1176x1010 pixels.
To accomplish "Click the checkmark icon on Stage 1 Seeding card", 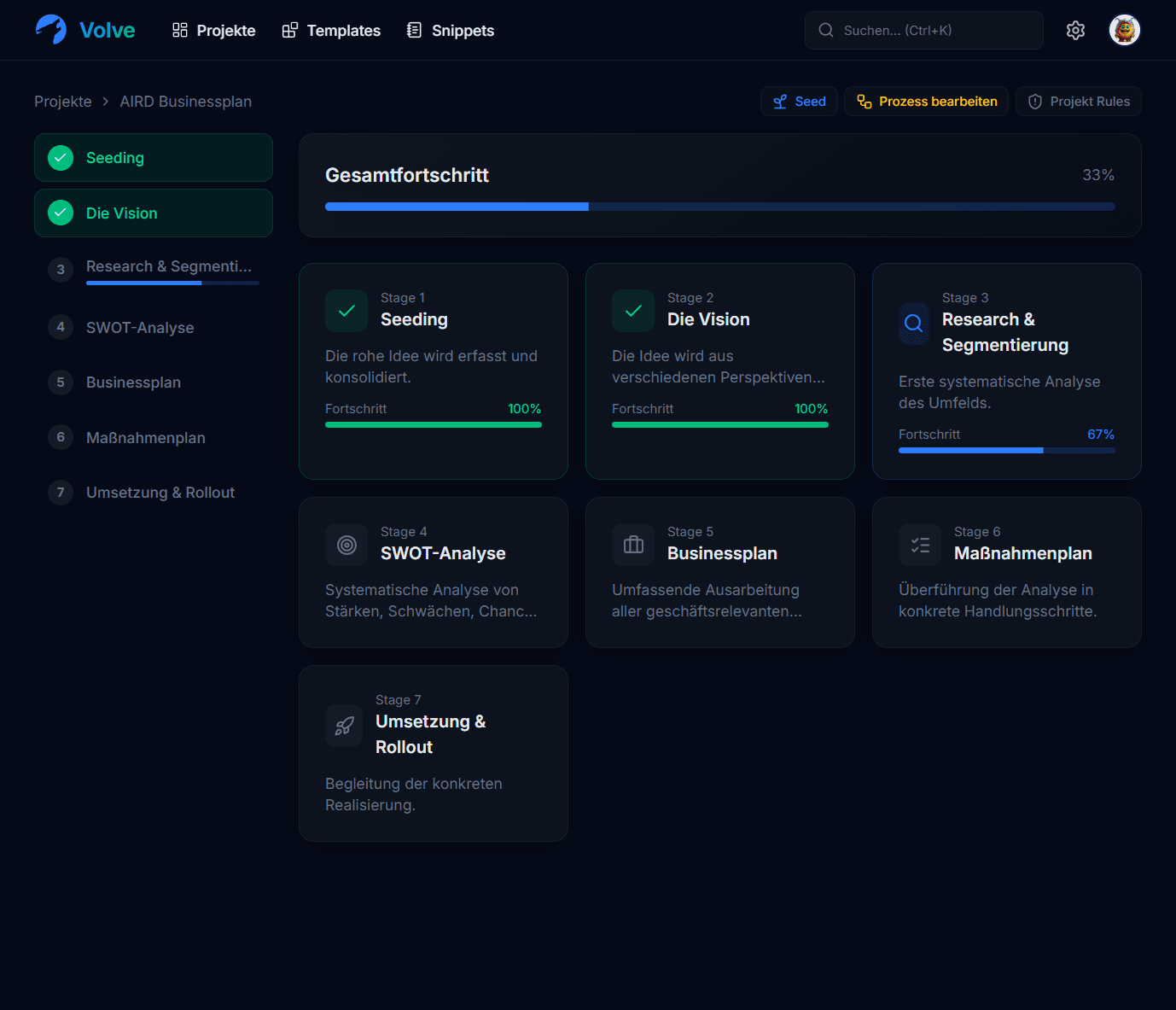I will point(346,311).
